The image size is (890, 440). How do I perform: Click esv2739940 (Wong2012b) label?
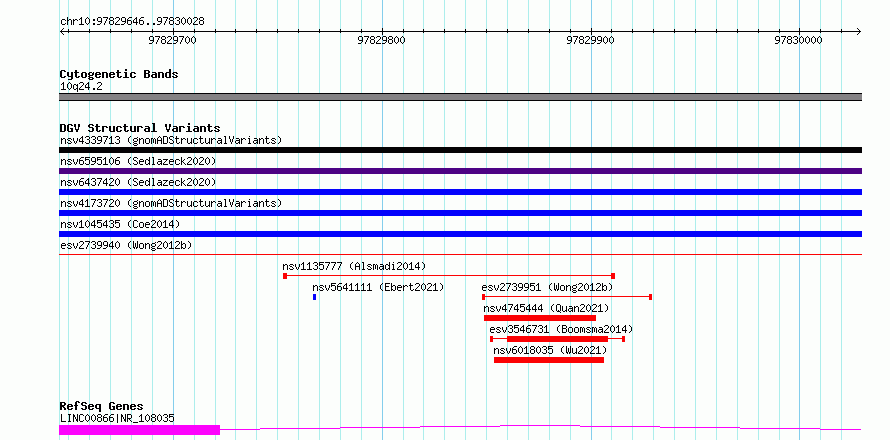point(126,245)
